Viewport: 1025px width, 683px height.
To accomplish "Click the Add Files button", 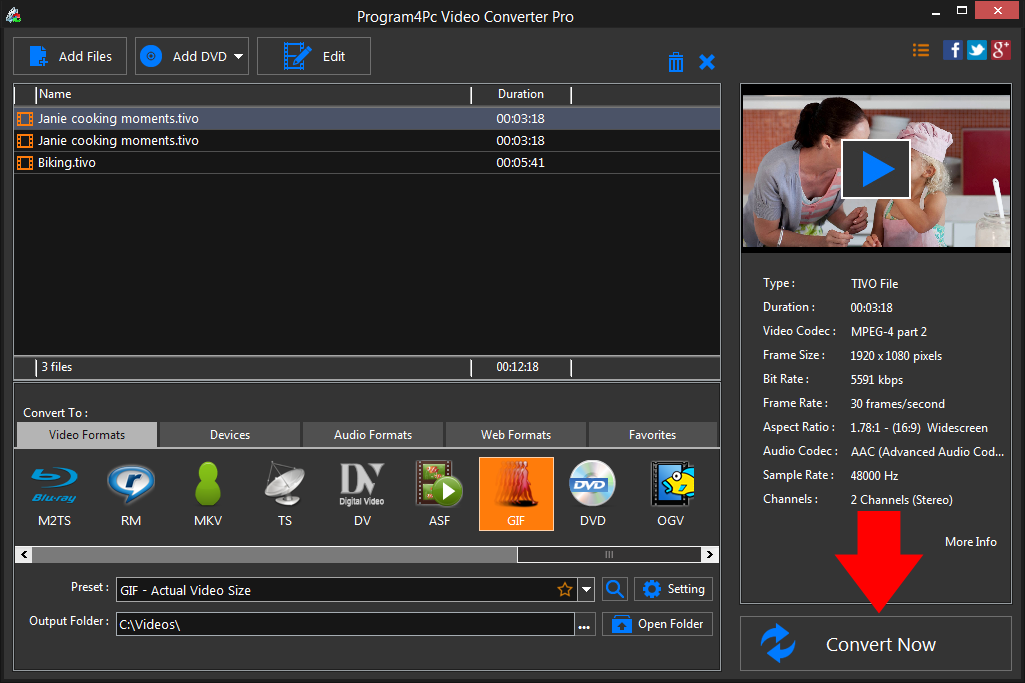I will 70,56.
